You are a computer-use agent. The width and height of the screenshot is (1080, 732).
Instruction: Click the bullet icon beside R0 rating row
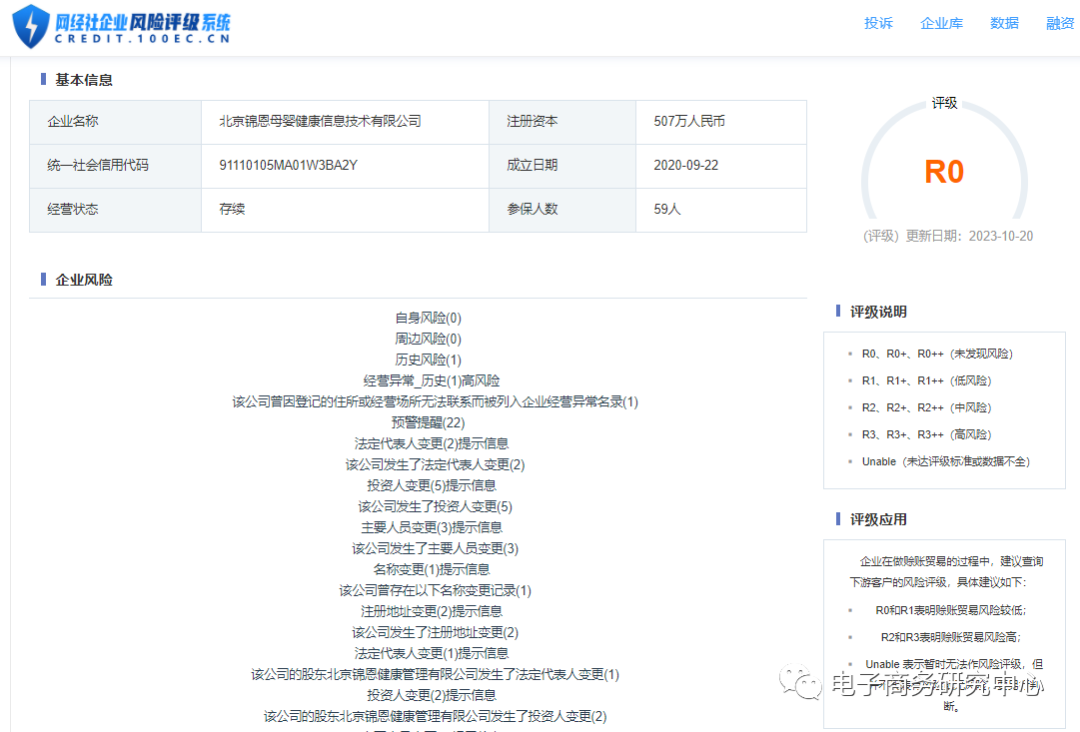852,353
